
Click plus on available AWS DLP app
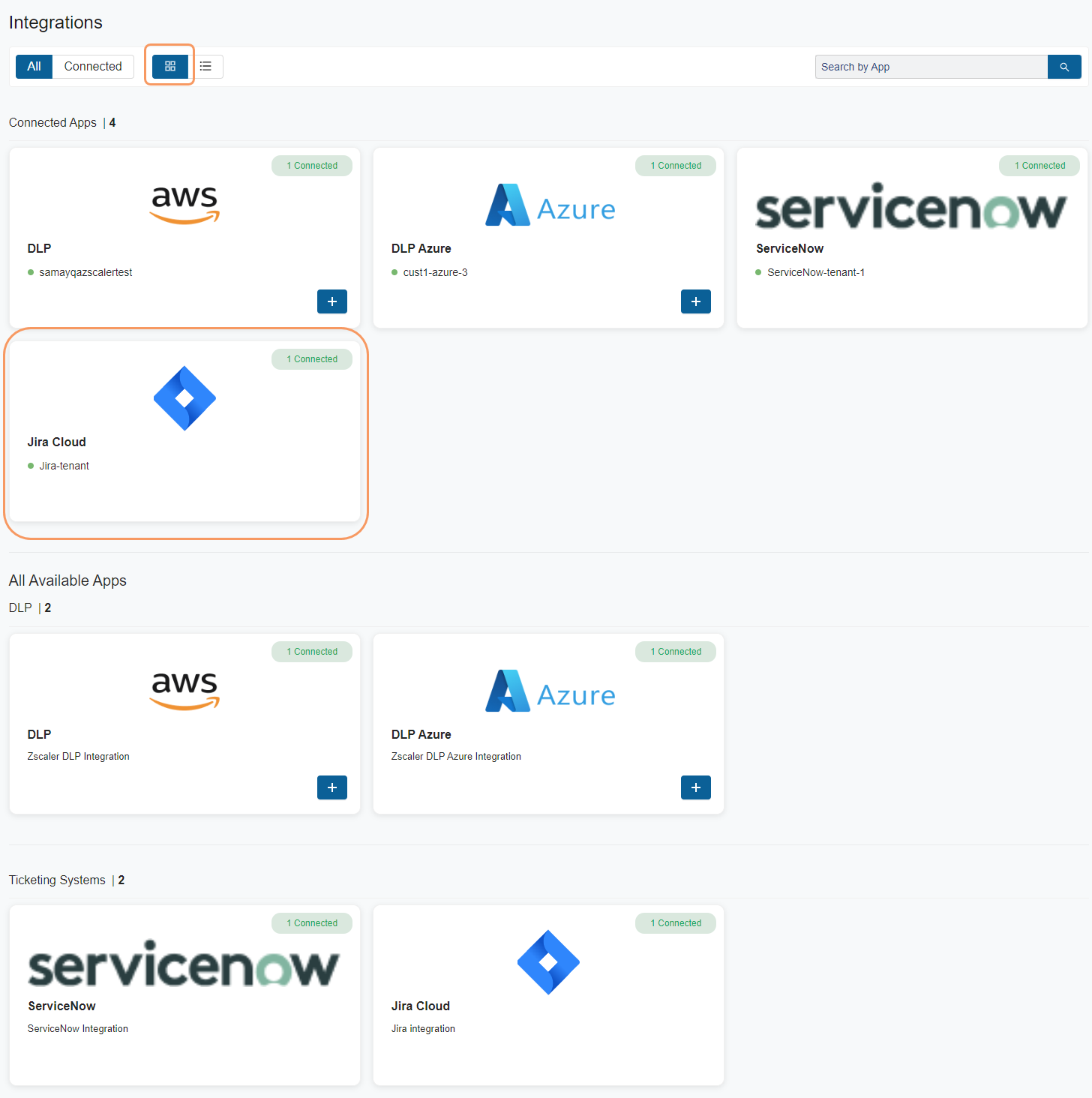click(x=331, y=787)
